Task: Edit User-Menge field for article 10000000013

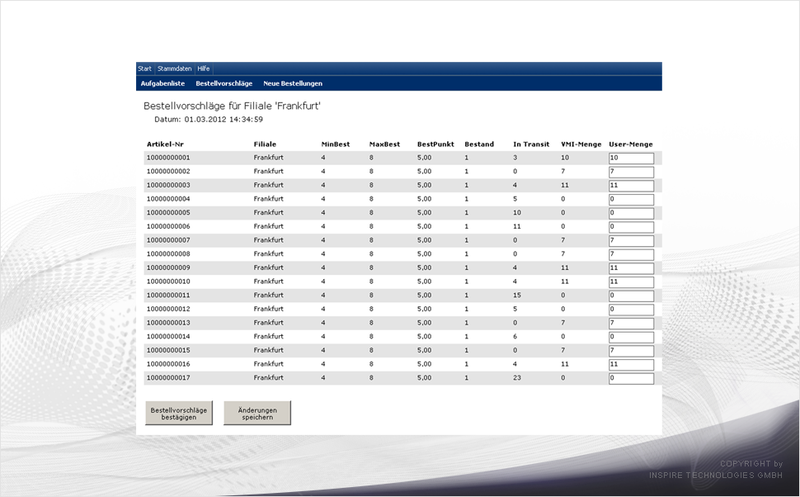Action: click(631, 324)
